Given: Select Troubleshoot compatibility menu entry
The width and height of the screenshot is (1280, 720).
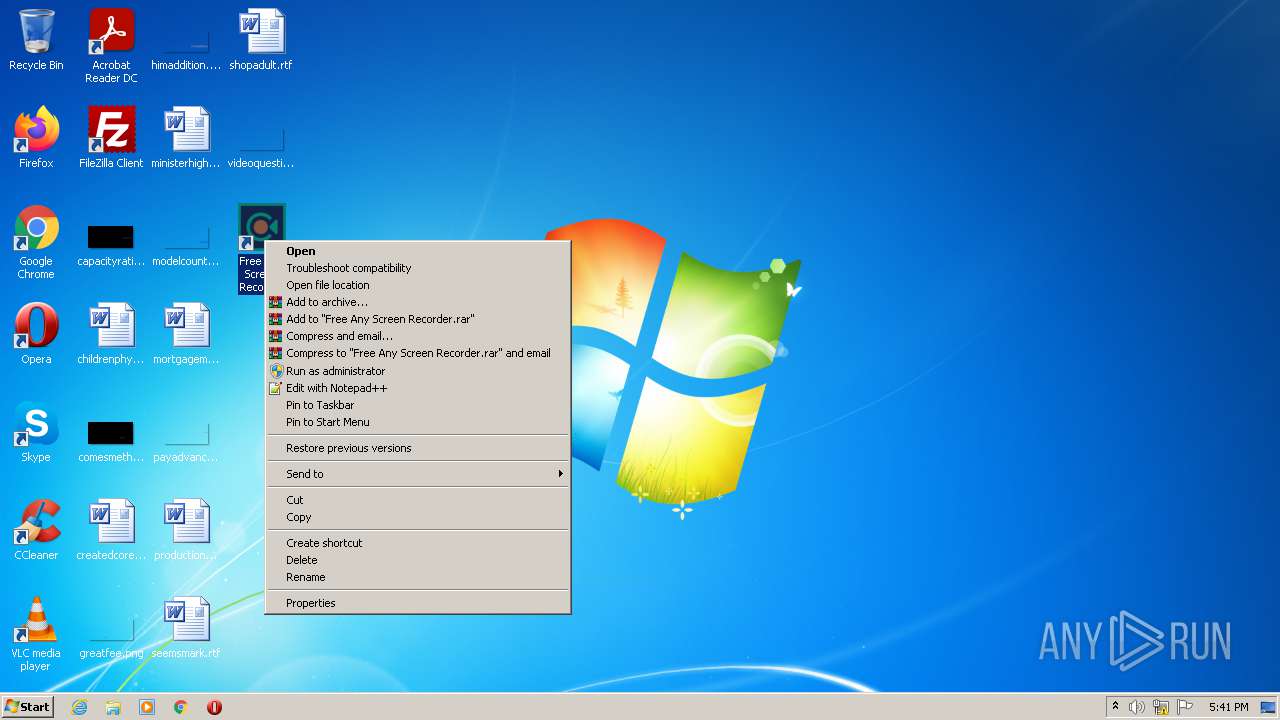Looking at the screenshot, I should tap(418, 268).
